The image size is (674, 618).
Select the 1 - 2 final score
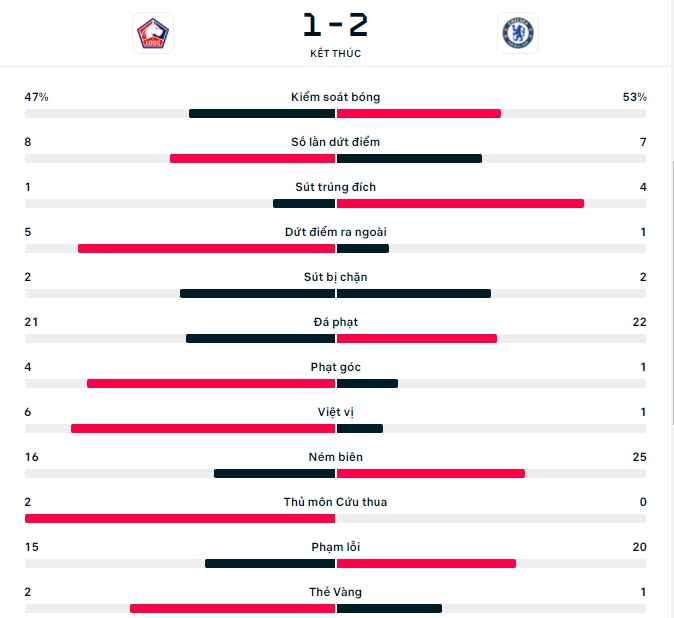[x=335, y=24]
